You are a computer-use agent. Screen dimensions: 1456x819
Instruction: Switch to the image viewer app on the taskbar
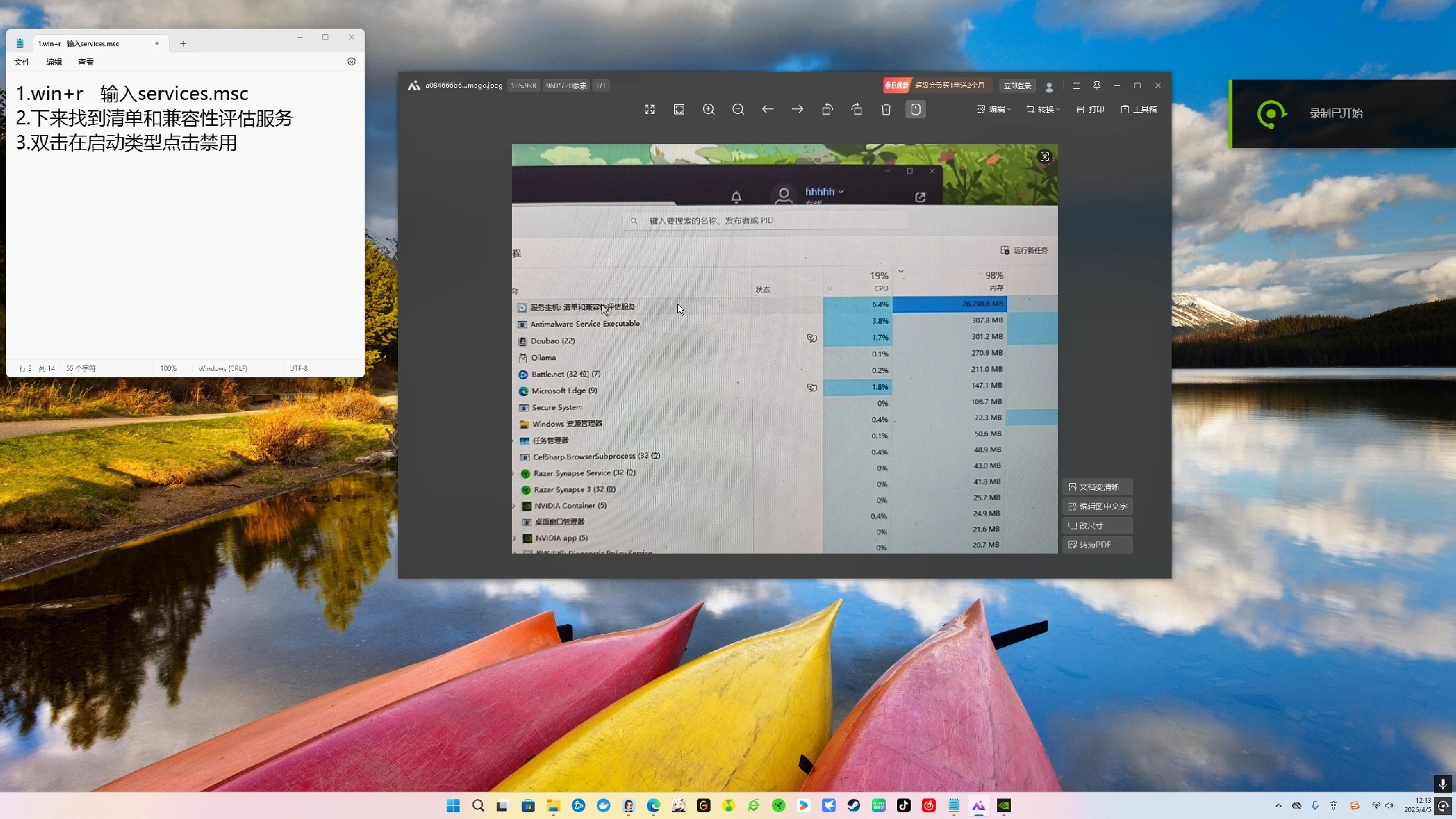[x=979, y=805]
